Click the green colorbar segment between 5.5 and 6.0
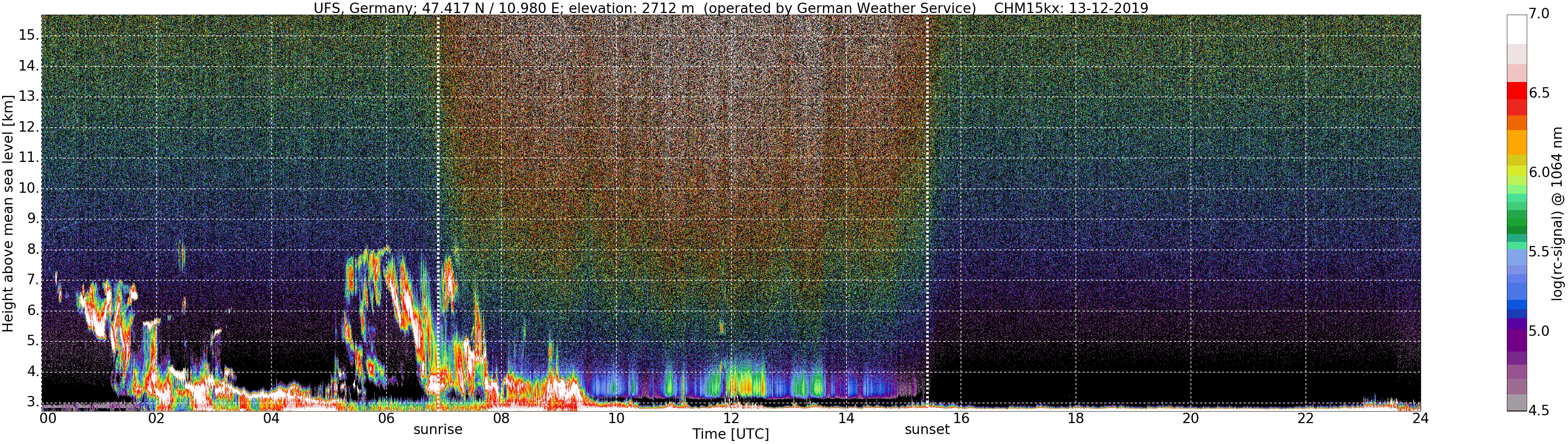 point(1517,222)
